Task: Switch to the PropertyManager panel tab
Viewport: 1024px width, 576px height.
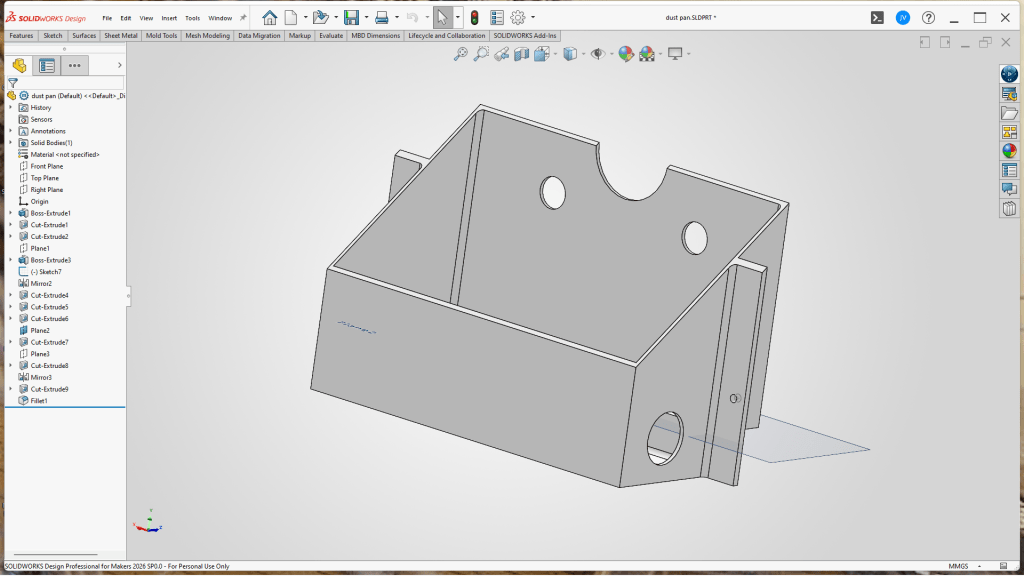Action: (46, 66)
